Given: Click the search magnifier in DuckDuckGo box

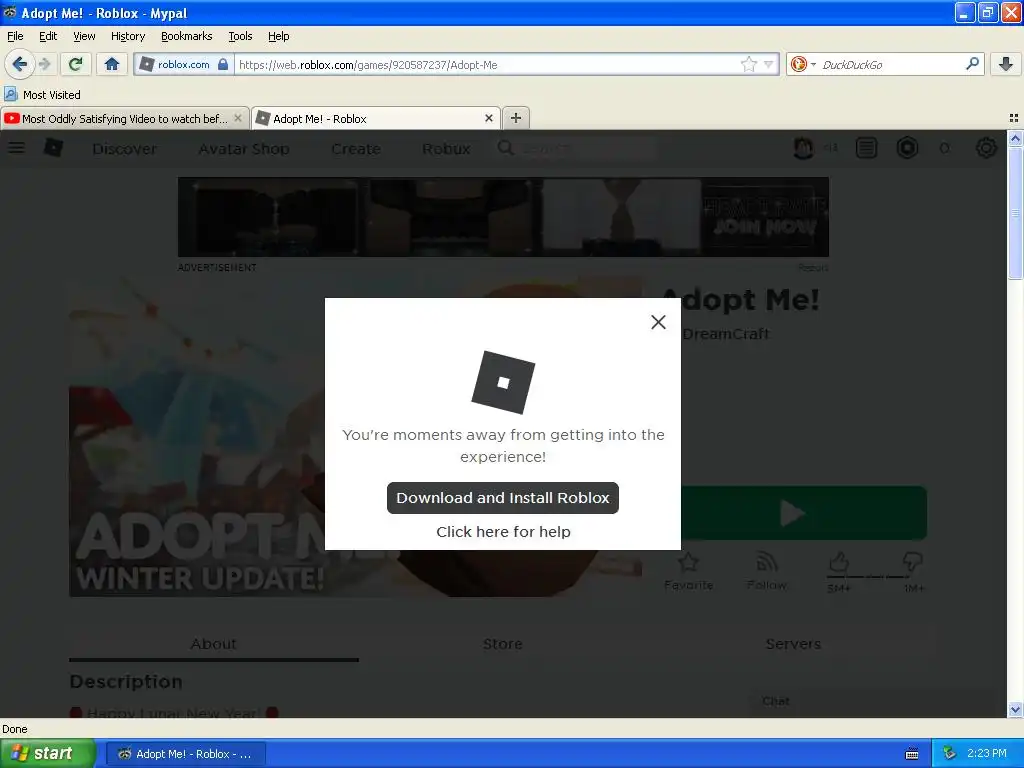Looking at the screenshot, I should click(972, 63).
